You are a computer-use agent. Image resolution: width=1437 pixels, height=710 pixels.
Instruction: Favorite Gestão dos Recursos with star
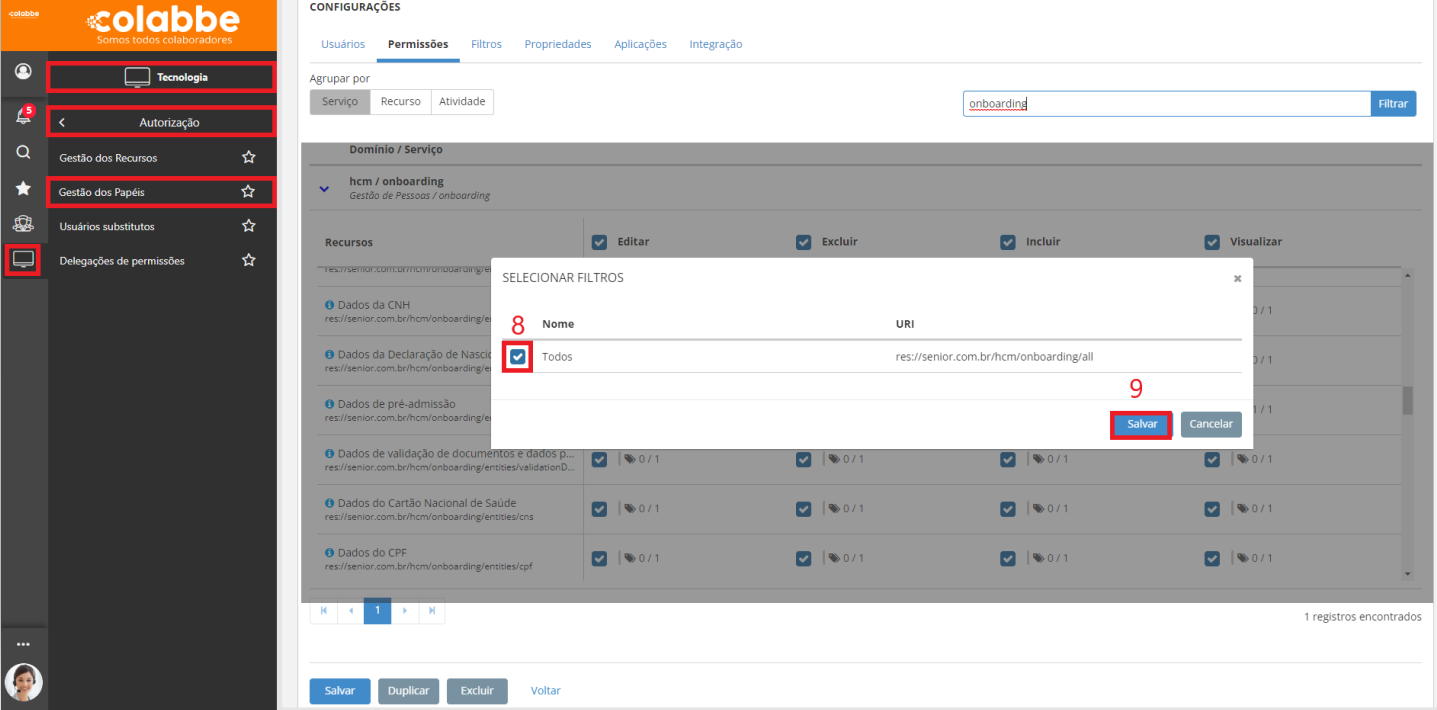point(249,158)
